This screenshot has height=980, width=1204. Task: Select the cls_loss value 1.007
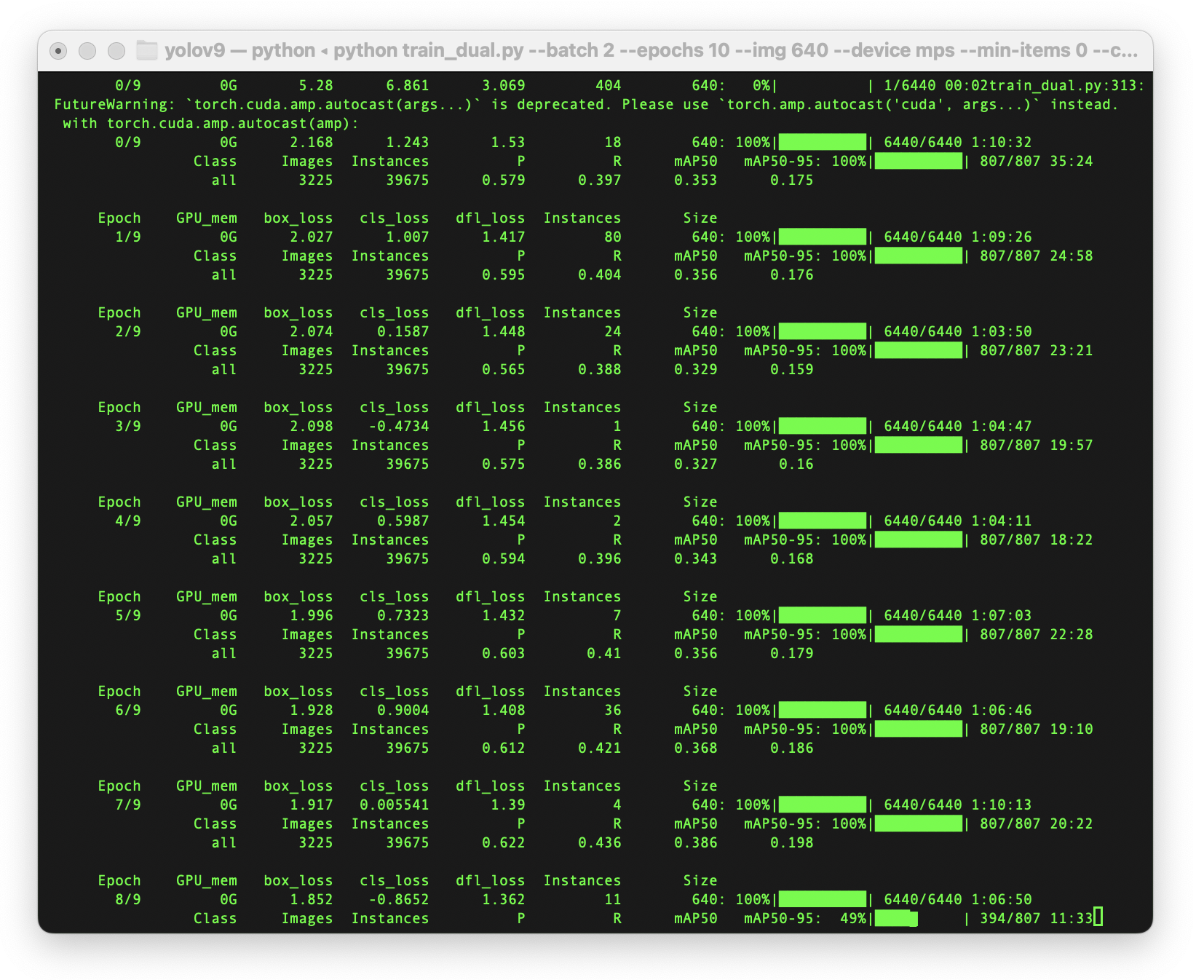(408, 237)
